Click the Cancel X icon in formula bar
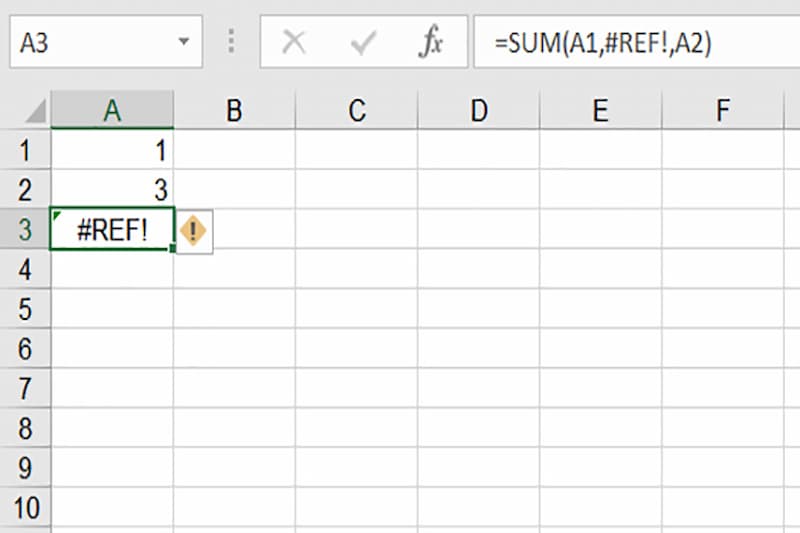 click(x=294, y=42)
